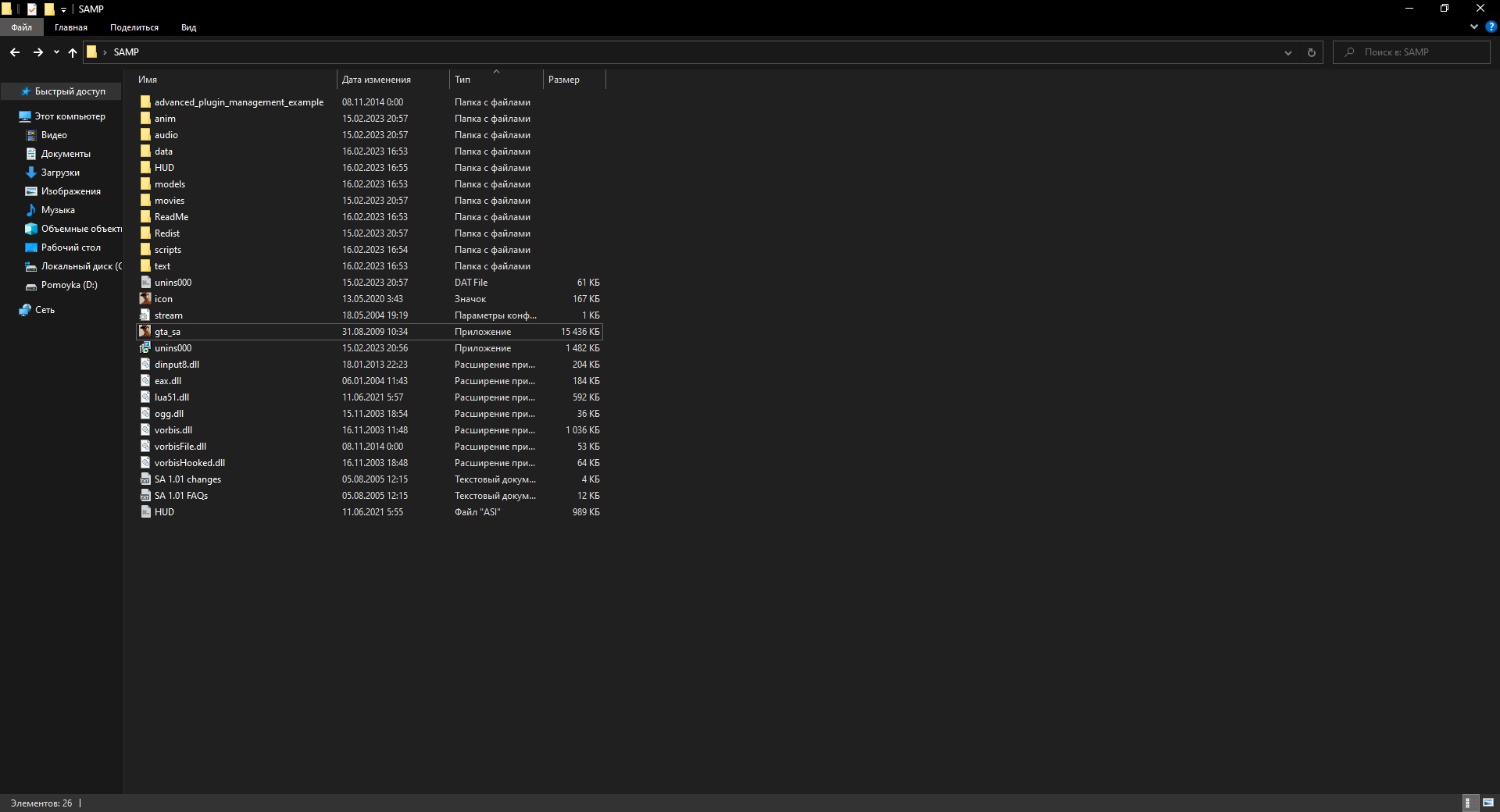Refresh the SAMP folder view

pos(1311,52)
